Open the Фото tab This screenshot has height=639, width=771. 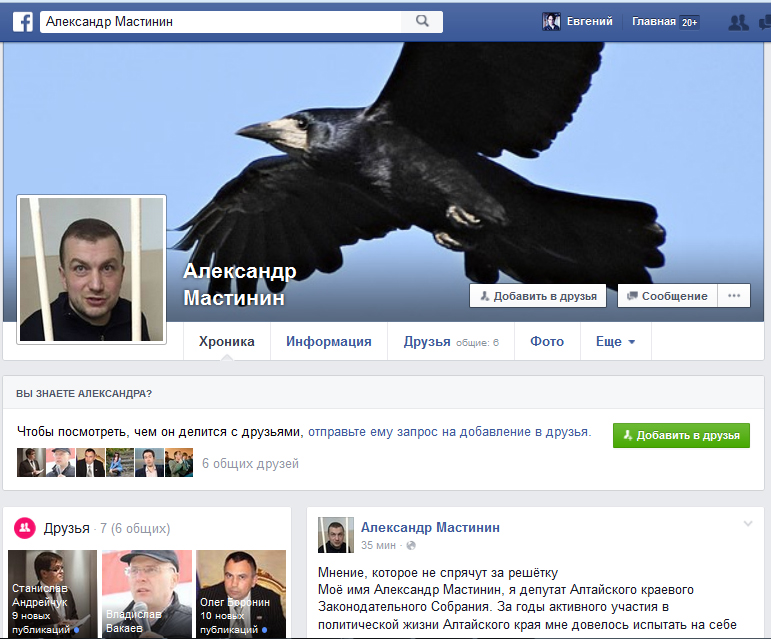[x=547, y=341]
